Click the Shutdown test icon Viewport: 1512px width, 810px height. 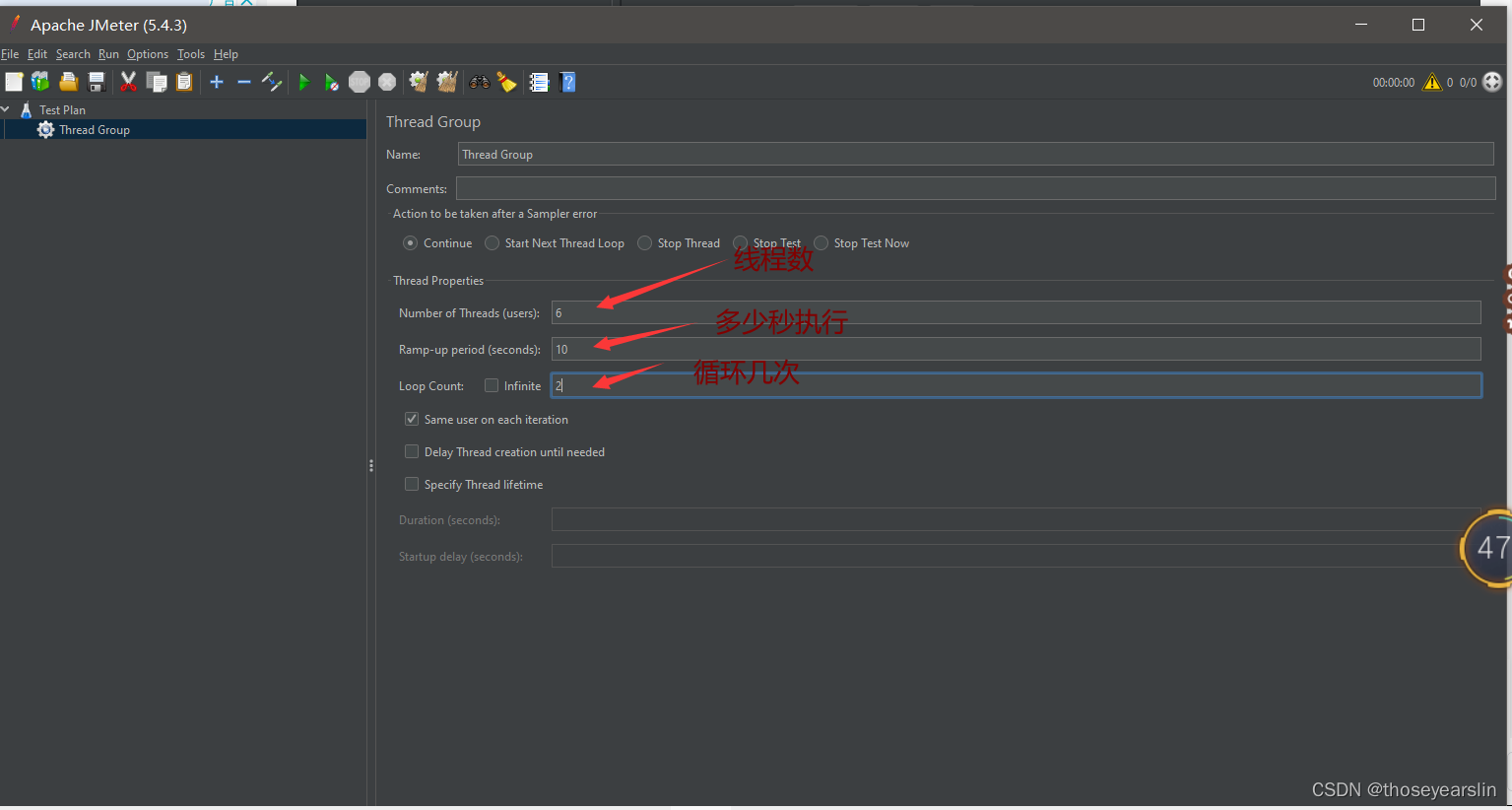(387, 82)
